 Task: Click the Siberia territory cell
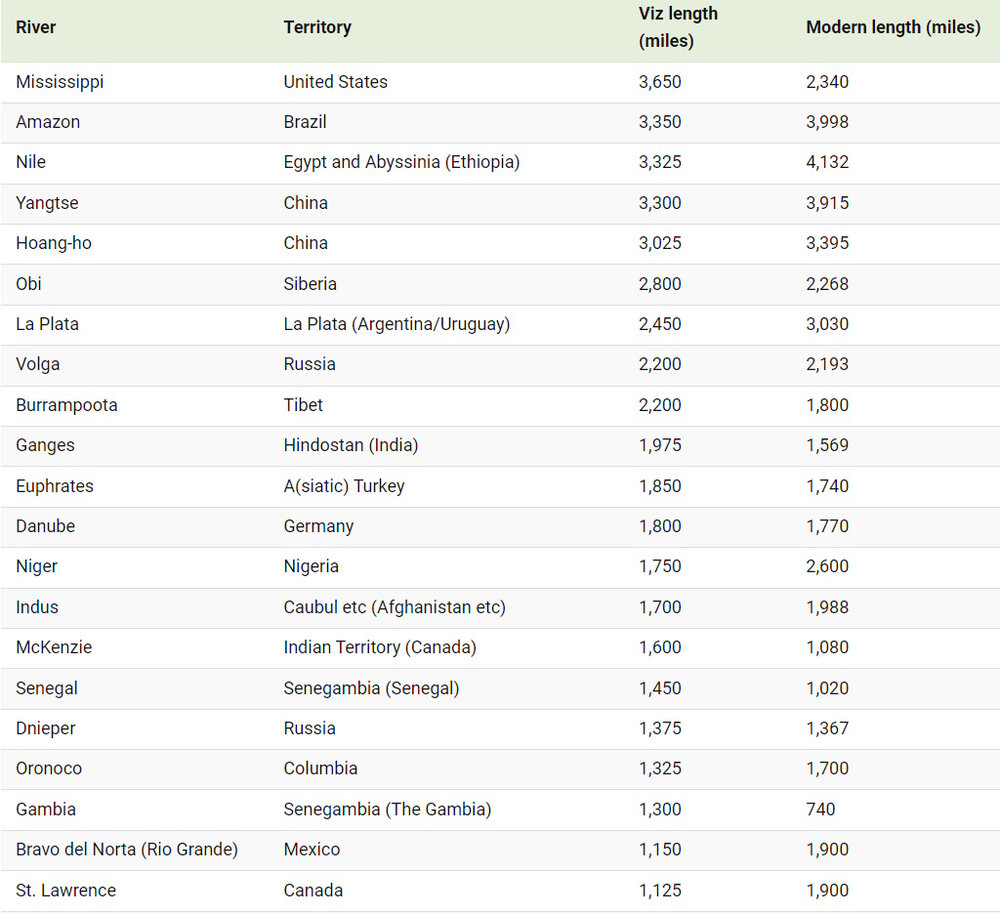(x=310, y=284)
